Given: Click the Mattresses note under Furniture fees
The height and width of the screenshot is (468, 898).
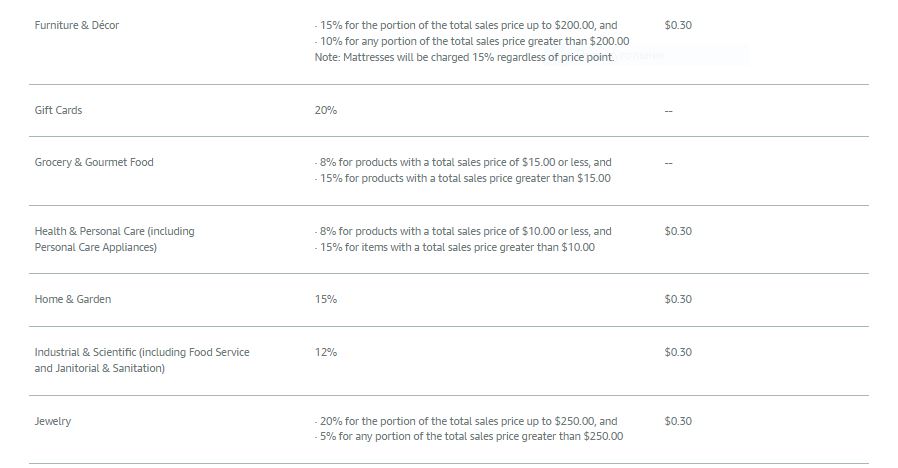Looking at the screenshot, I should (x=464, y=57).
